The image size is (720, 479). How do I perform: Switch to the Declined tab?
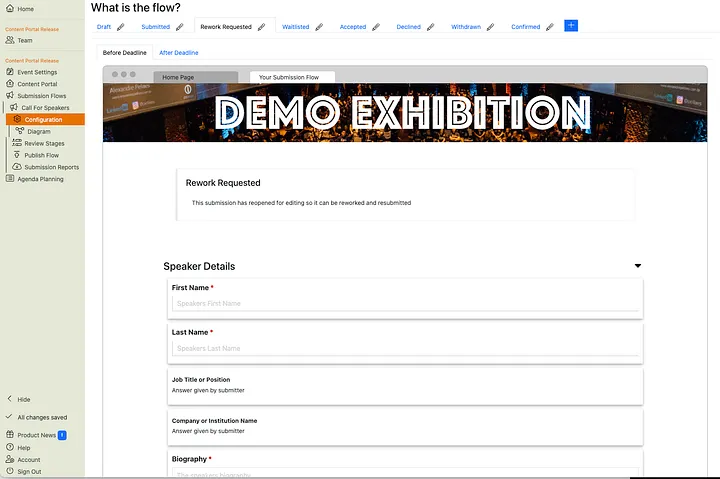click(x=409, y=27)
